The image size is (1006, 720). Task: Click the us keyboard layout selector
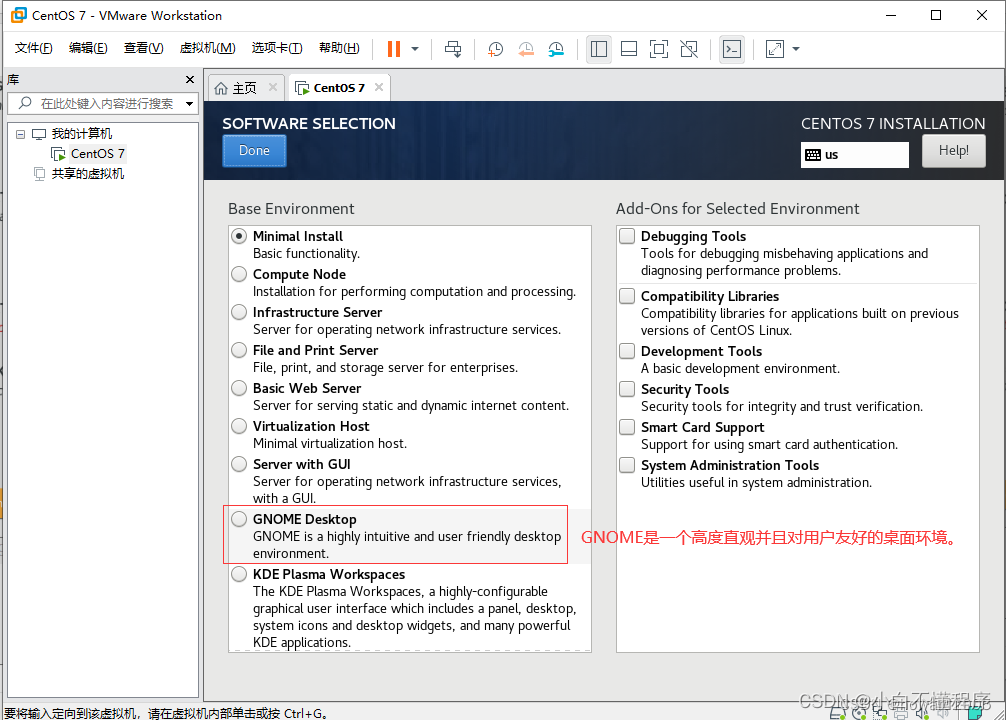coord(855,155)
